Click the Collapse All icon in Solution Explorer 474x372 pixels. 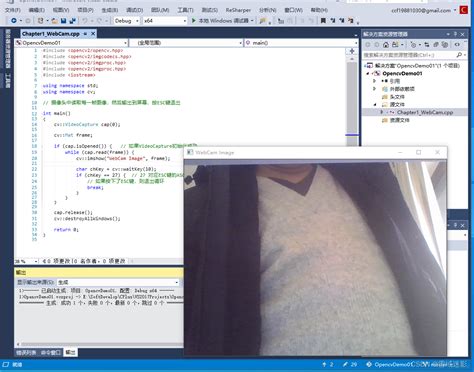pos(436,44)
